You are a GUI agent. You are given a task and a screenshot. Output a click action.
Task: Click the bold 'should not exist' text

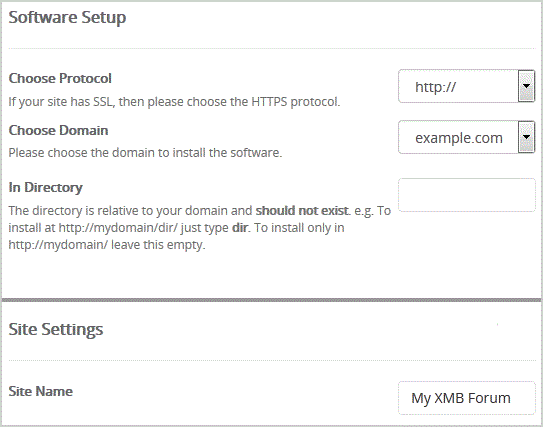302,211
